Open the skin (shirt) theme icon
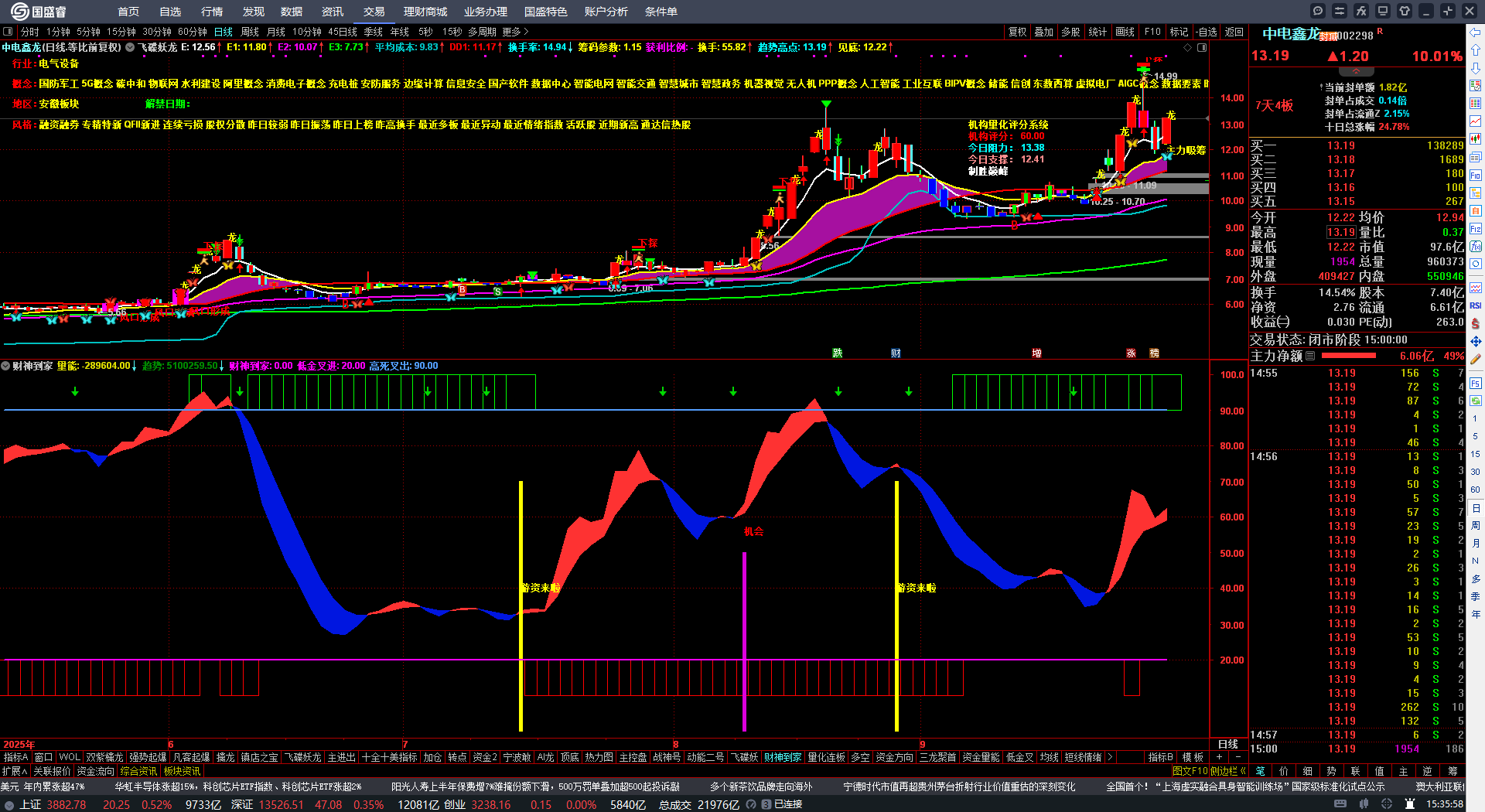1485x812 pixels. click(x=1405, y=11)
